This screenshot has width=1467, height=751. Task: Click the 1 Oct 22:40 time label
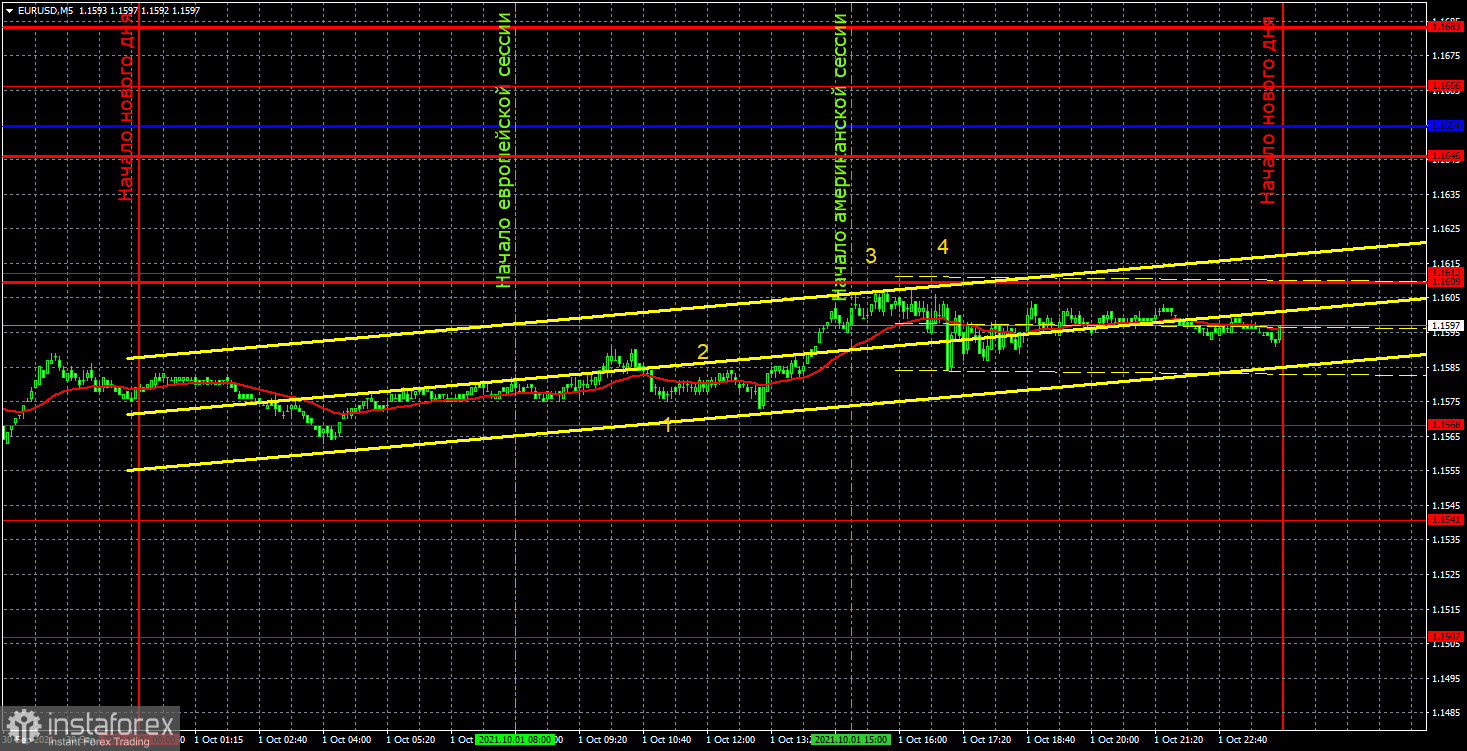click(1245, 740)
